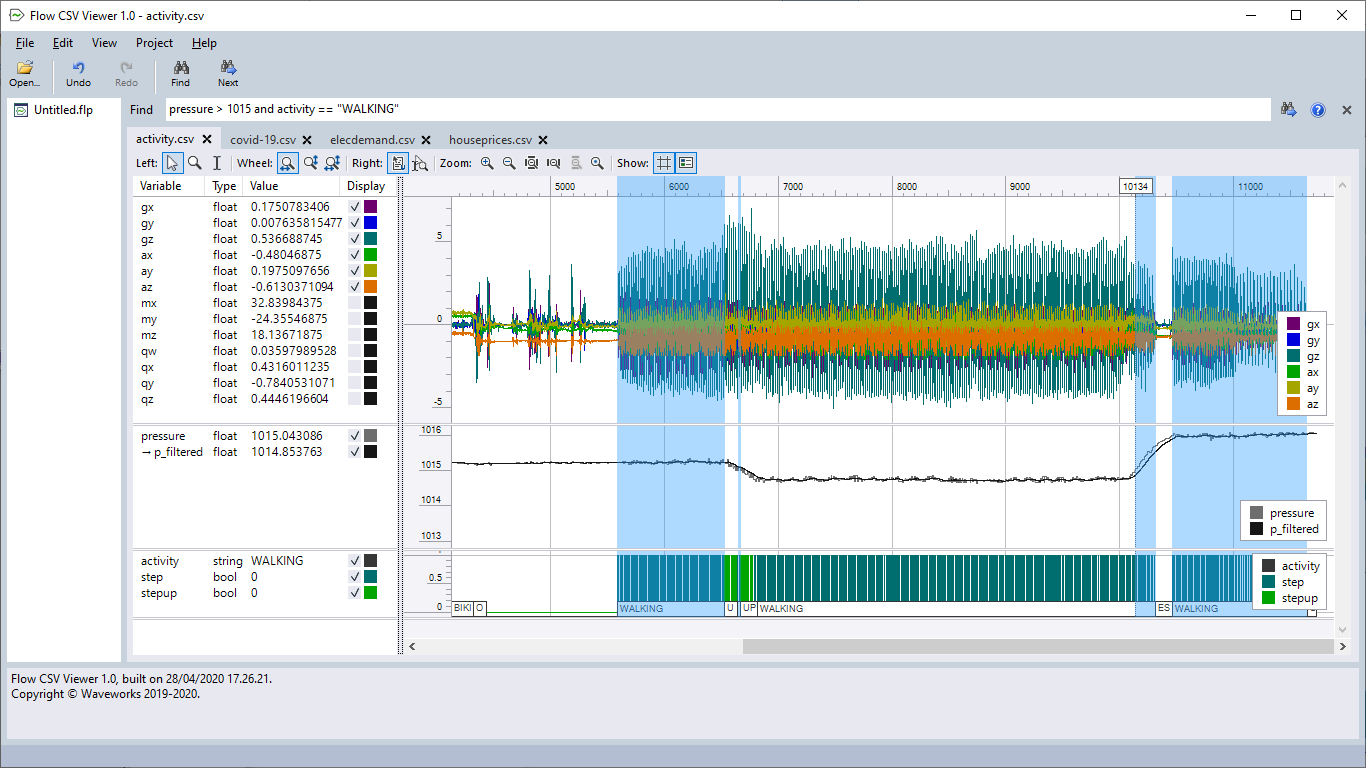Uncheck the pressure display checkbox
This screenshot has width=1366, height=768.
(354, 436)
